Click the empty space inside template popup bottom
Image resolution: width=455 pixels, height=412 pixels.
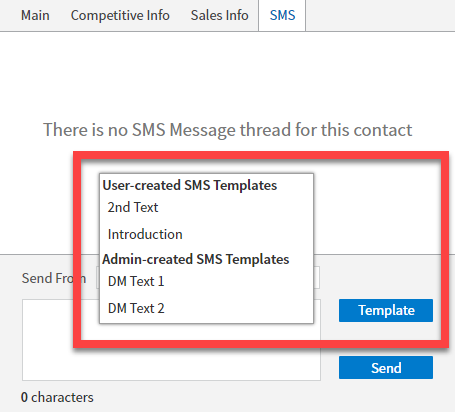point(206,331)
